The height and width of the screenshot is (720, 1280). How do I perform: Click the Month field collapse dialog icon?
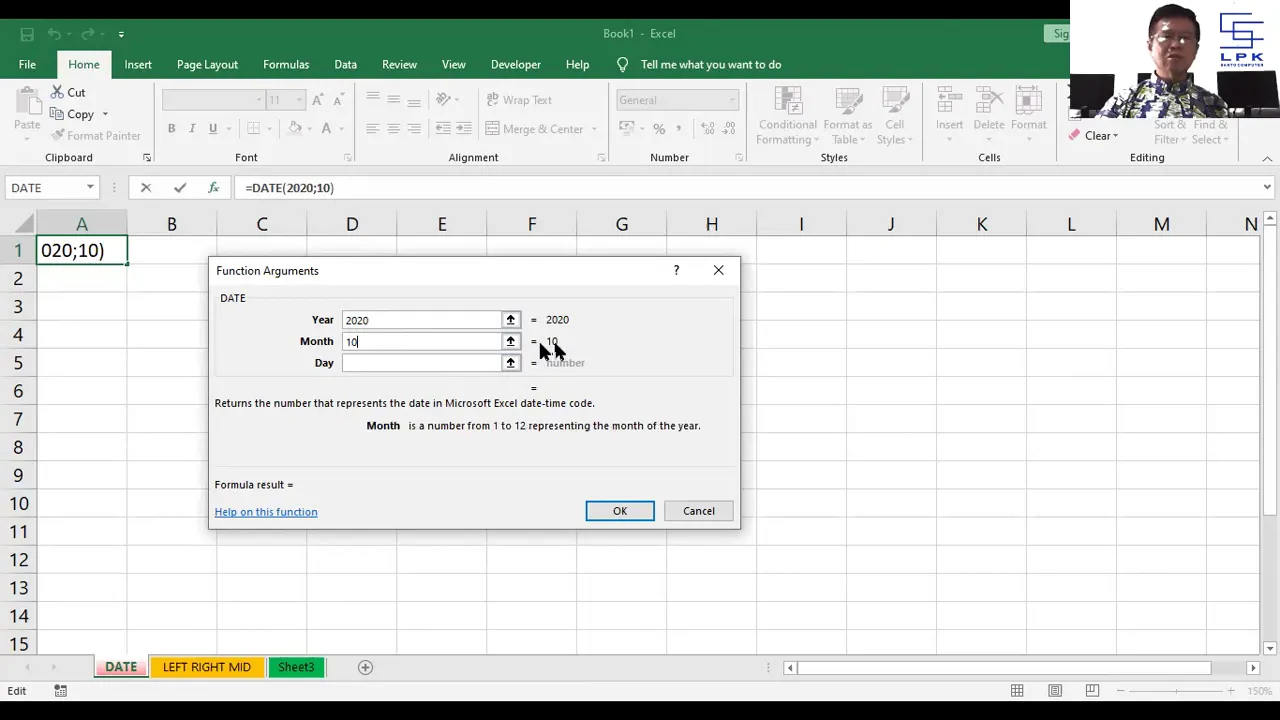pos(510,341)
